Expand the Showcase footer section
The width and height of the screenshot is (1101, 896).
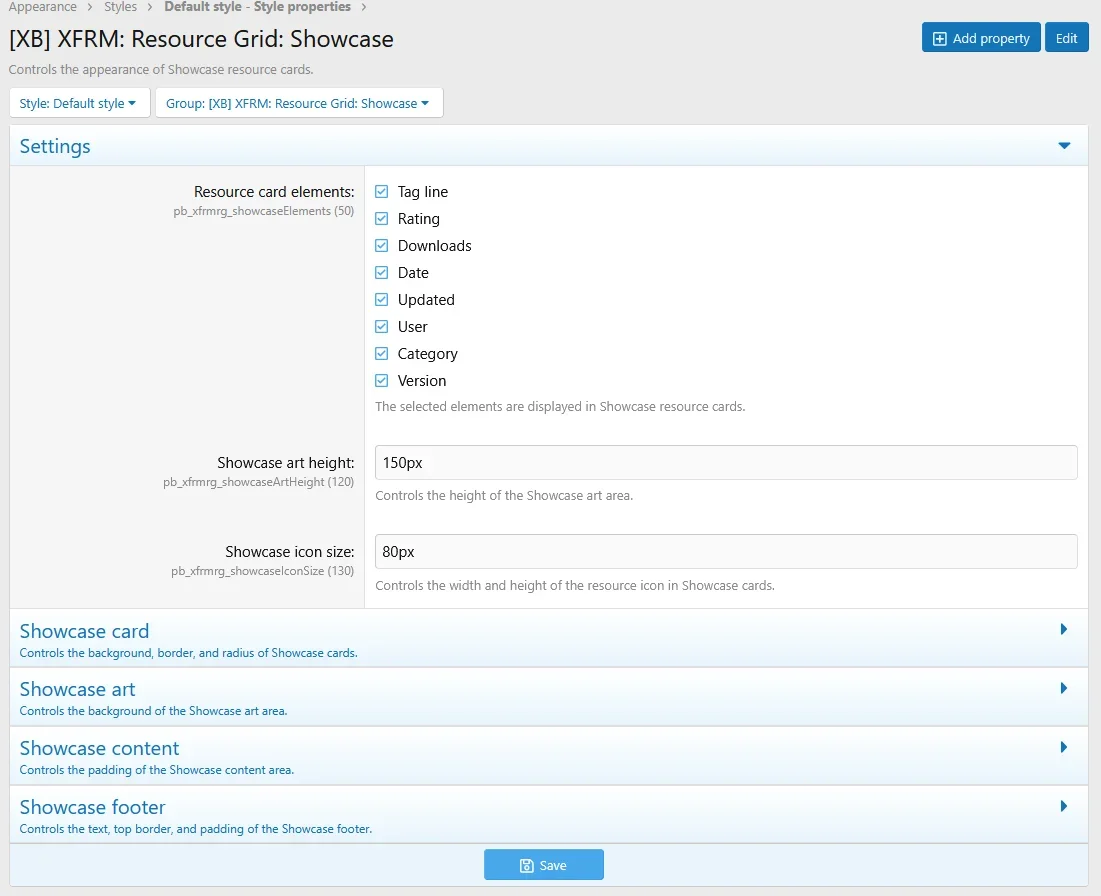[1064, 806]
